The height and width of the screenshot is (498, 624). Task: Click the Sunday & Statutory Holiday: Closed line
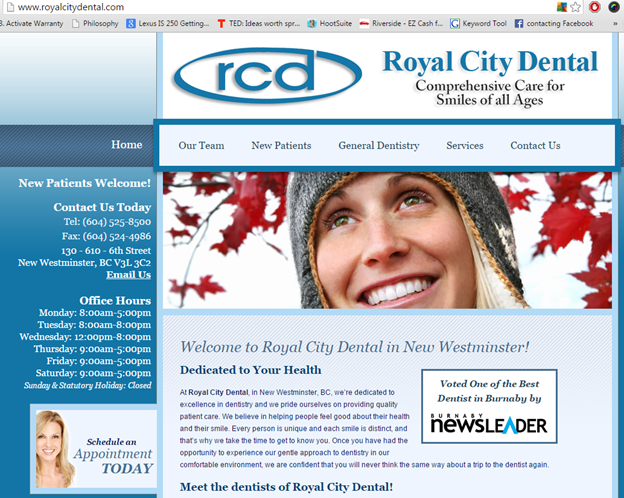(88, 385)
